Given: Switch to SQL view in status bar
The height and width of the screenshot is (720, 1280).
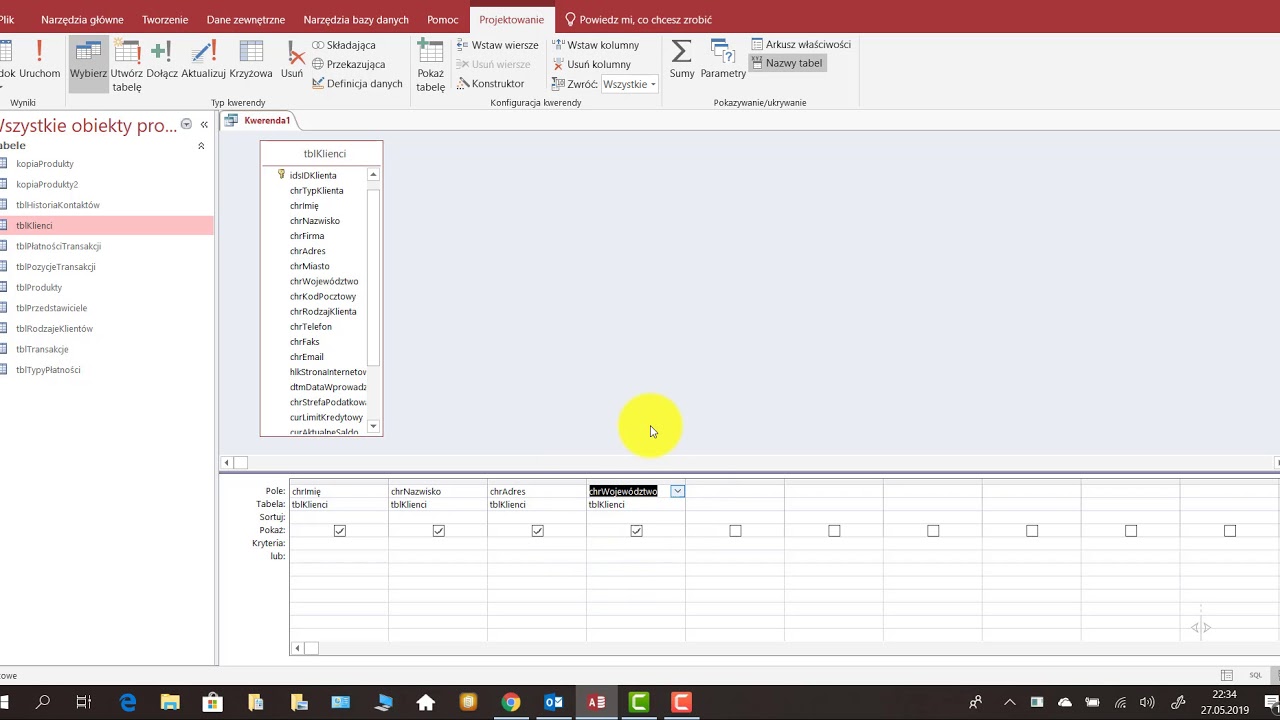Looking at the screenshot, I should click(x=1256, y=675).
